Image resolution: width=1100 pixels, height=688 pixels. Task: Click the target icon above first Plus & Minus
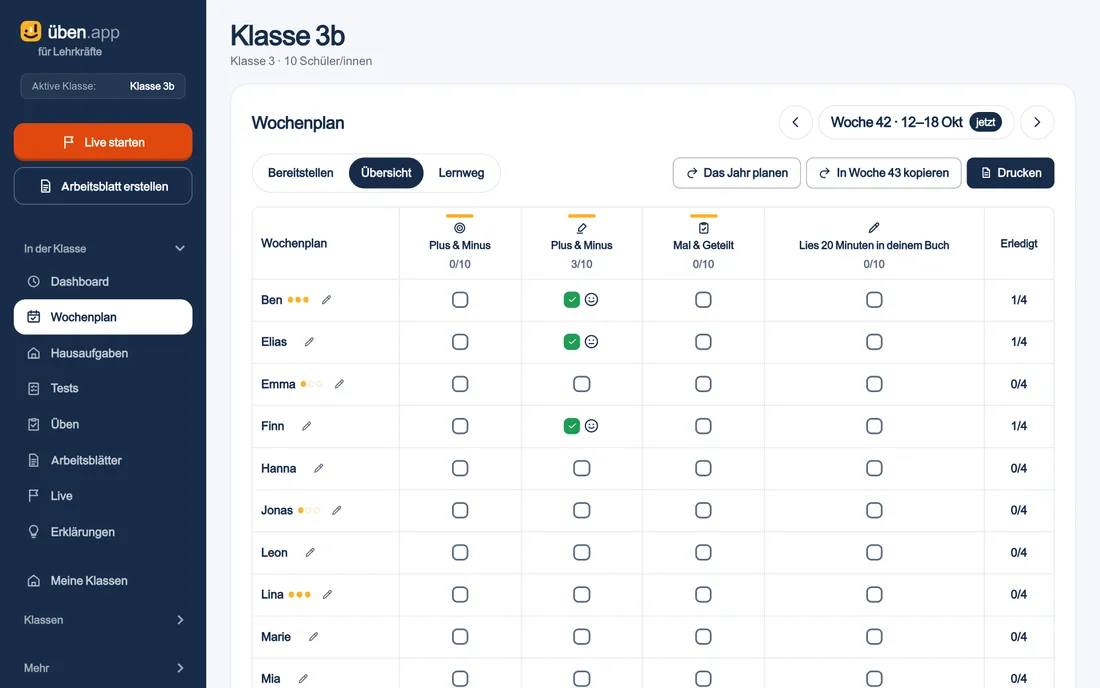460,227
